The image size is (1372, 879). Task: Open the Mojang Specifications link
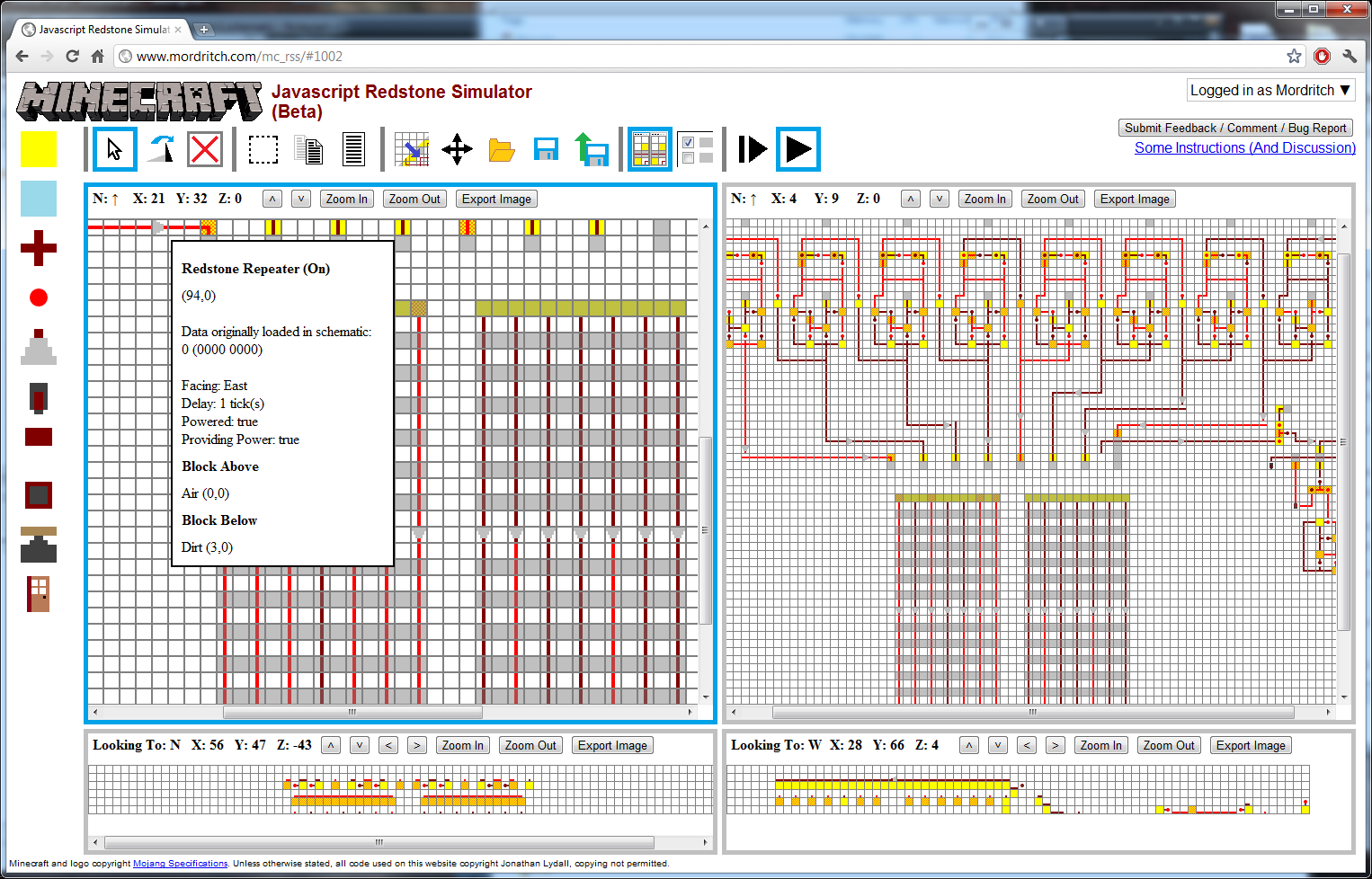[180, 864]
